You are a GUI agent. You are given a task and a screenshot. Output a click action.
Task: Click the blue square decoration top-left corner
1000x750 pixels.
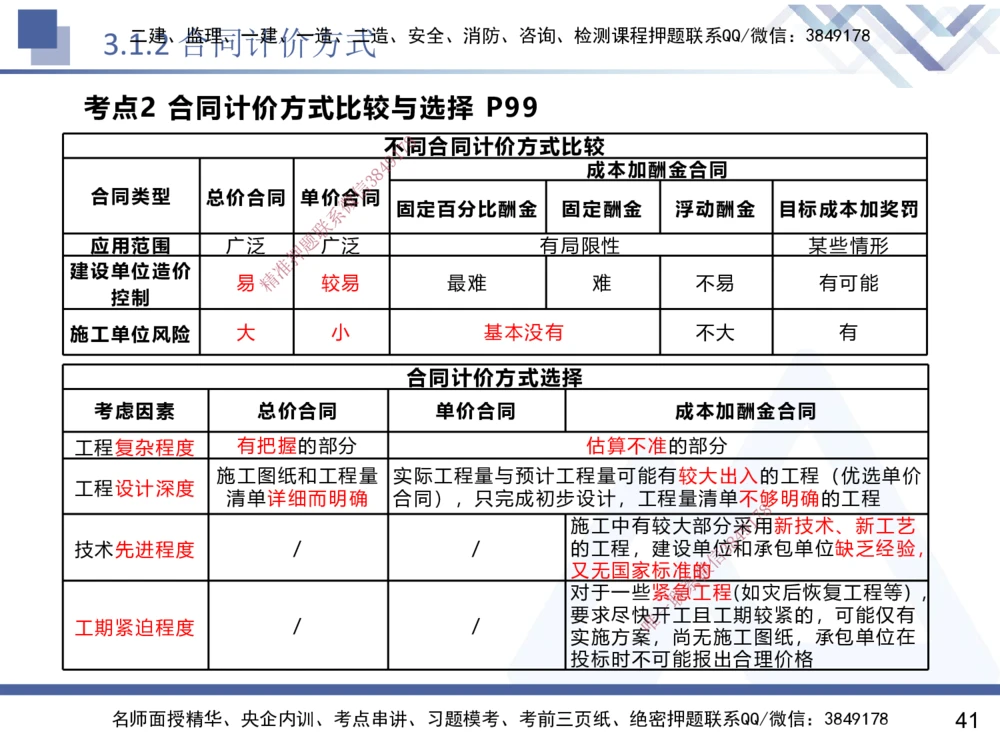[38, 30]
